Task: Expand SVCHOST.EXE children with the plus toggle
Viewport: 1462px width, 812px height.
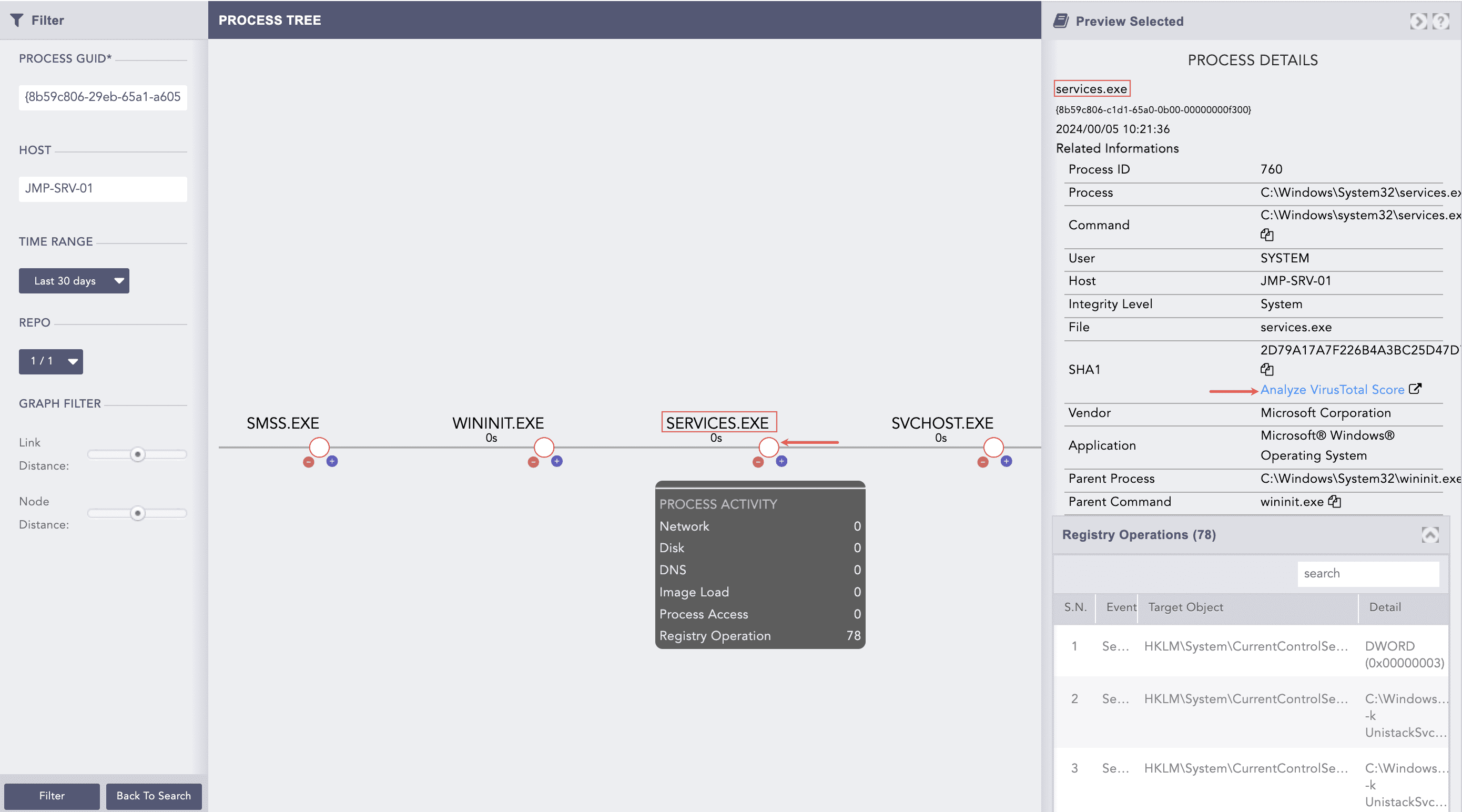Action: click(1006, 461)
